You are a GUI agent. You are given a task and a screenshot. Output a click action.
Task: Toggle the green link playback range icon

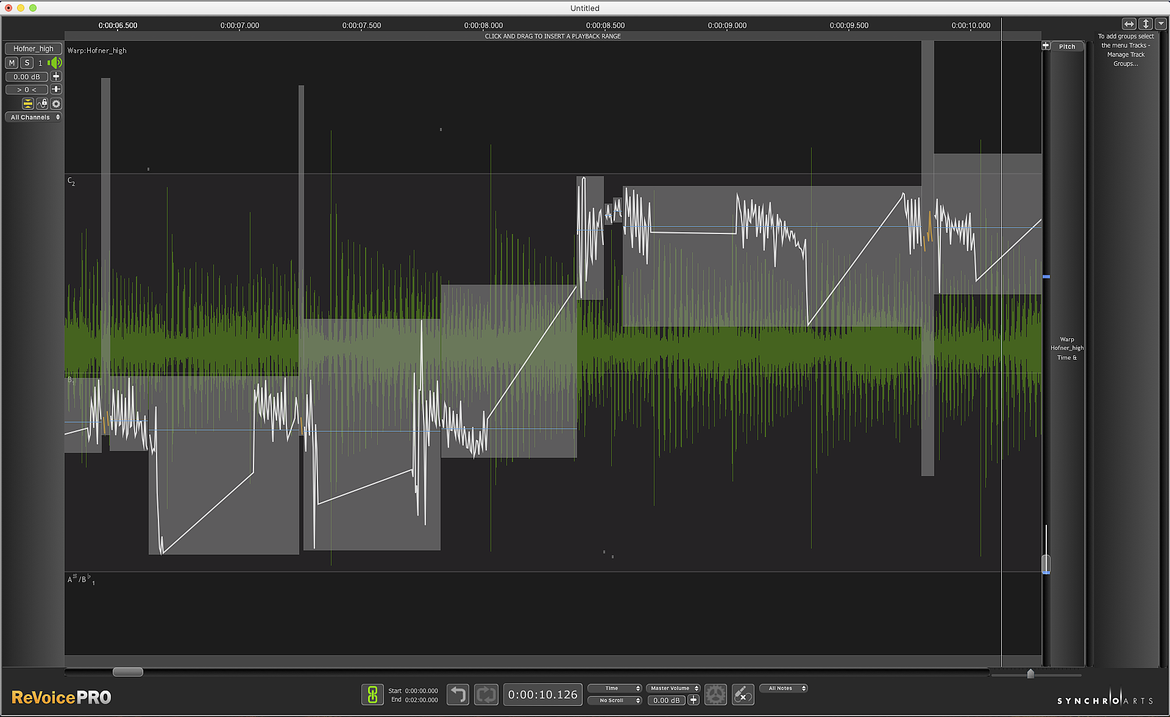tap(372, 695)
